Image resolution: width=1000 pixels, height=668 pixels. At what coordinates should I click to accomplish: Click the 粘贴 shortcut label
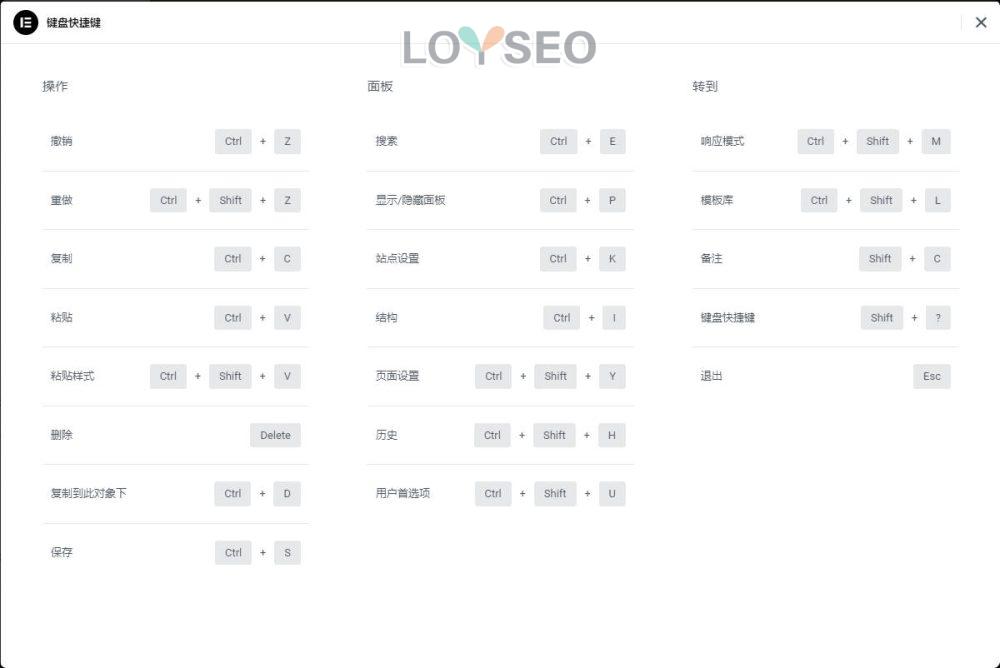[61, 317]
